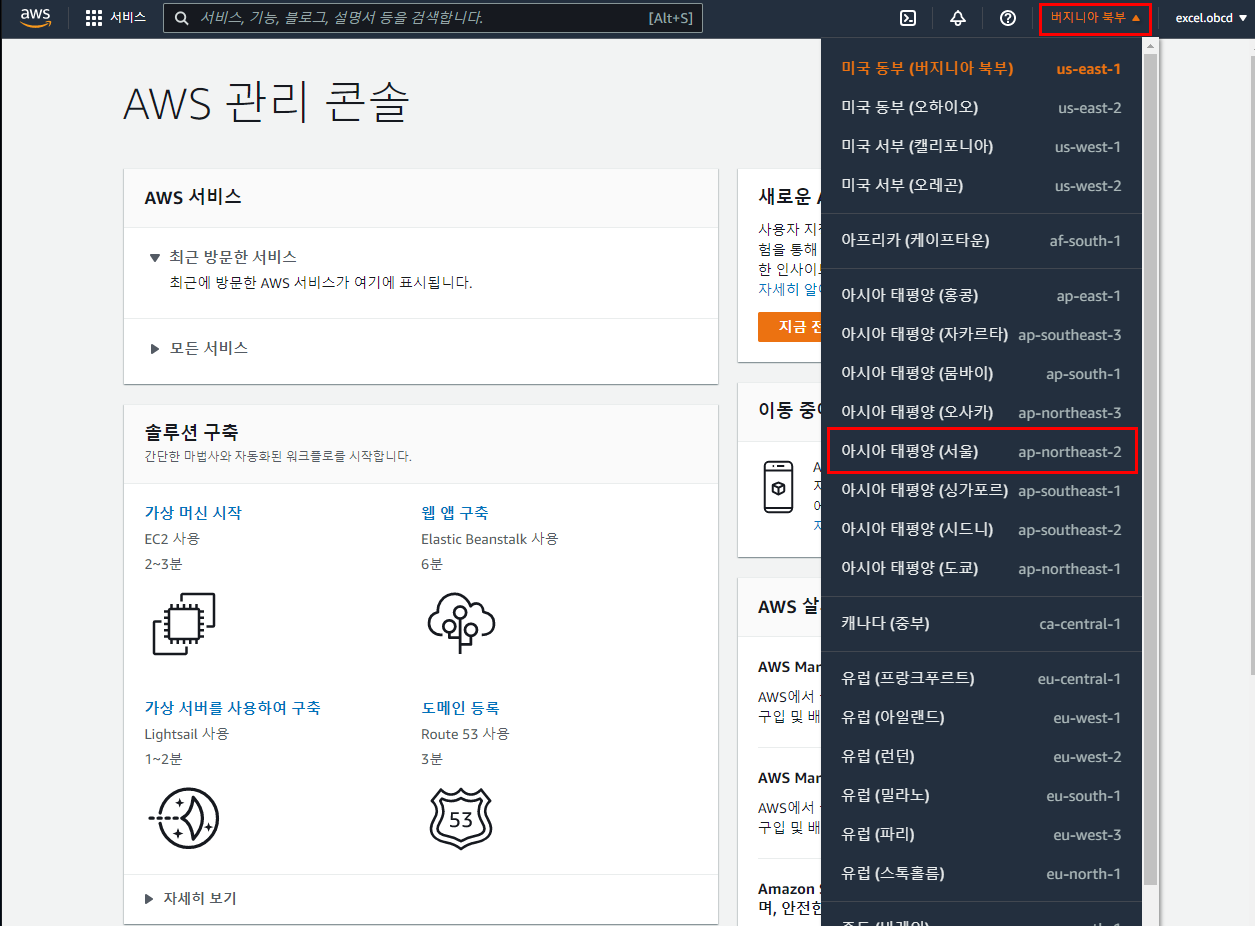Click the Lightsail compass icon
This screenshot has width=1255, height=926.
[184, 818]
